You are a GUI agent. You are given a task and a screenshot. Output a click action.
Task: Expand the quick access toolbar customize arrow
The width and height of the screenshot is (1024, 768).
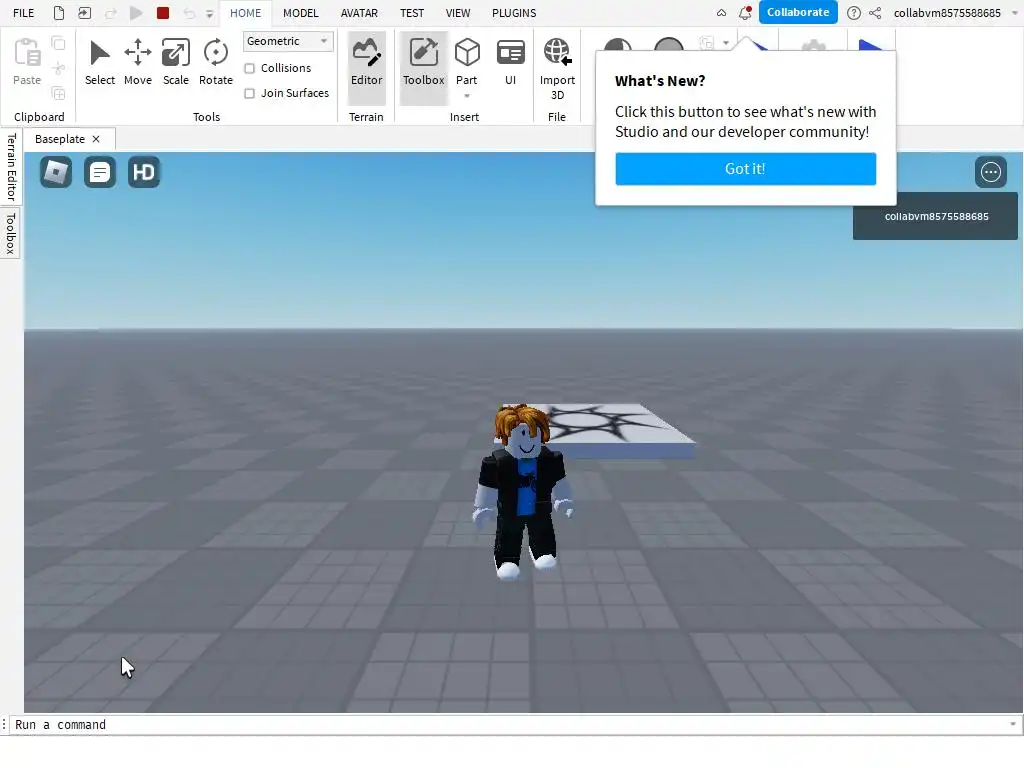click(x=210, y=14)
